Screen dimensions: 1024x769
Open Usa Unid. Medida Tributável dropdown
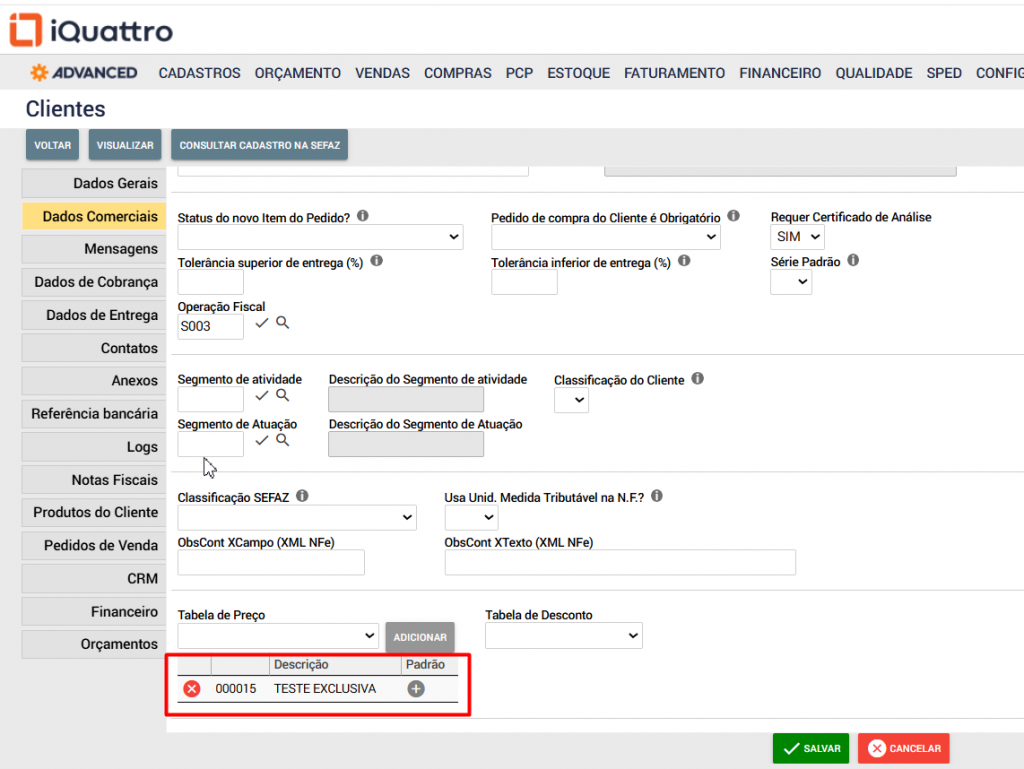472,518
